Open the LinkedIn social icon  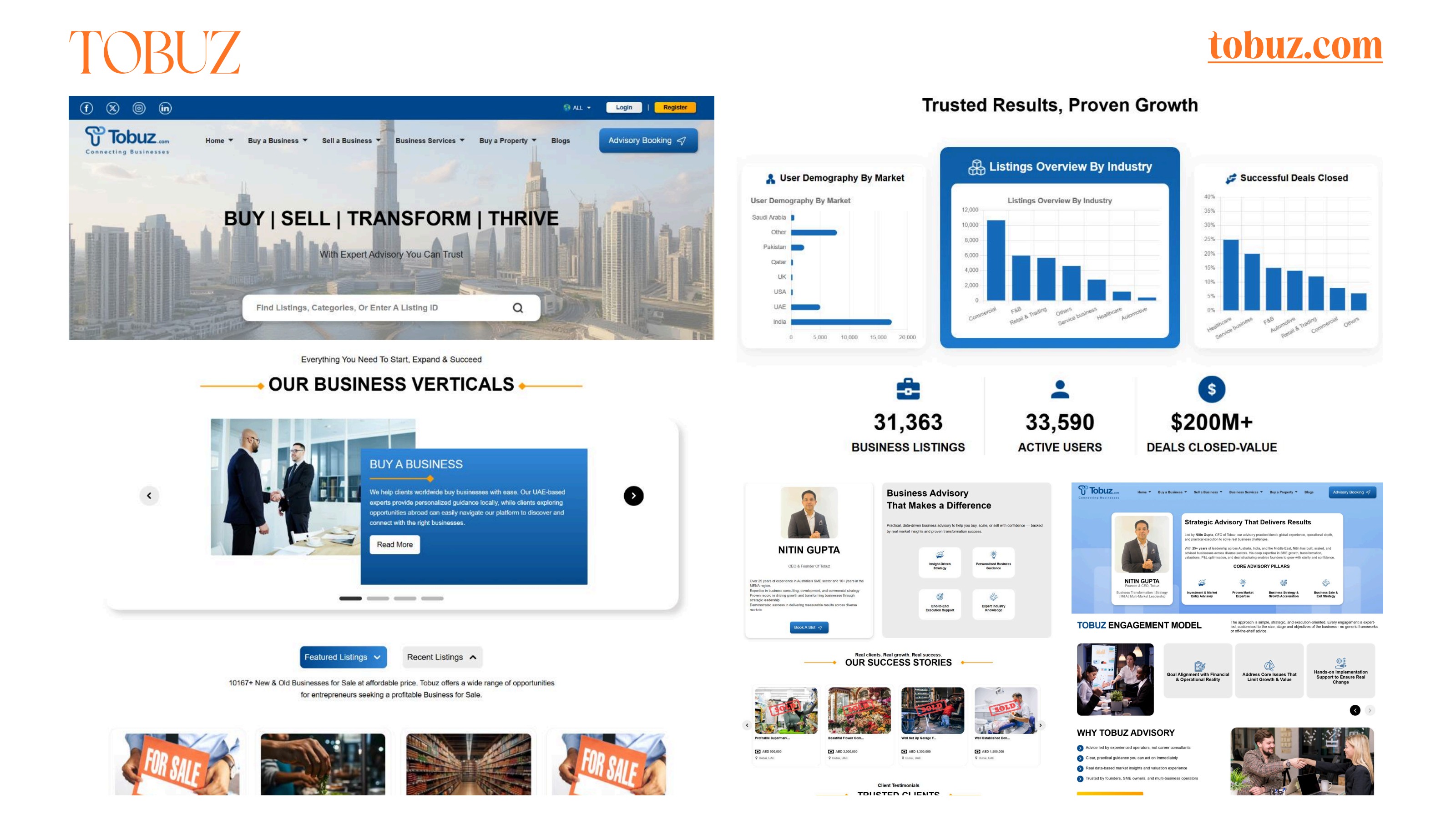pos(165,108)
